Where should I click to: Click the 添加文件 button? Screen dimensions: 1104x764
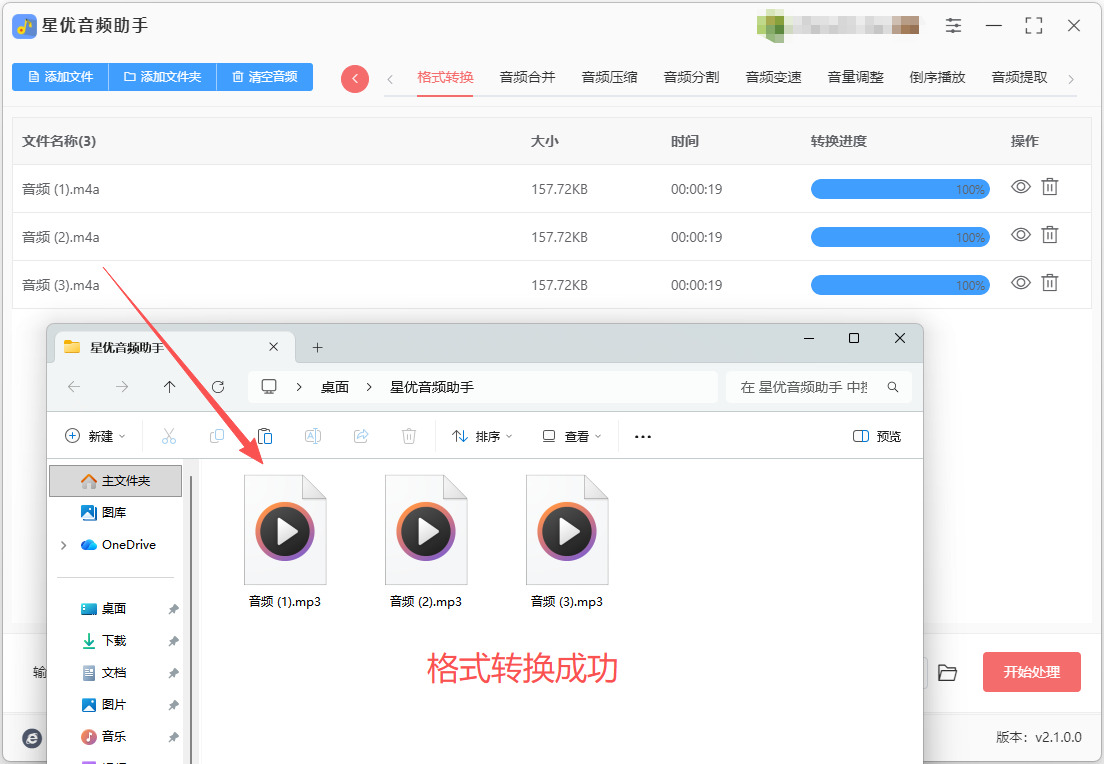(x=61, y=77)
